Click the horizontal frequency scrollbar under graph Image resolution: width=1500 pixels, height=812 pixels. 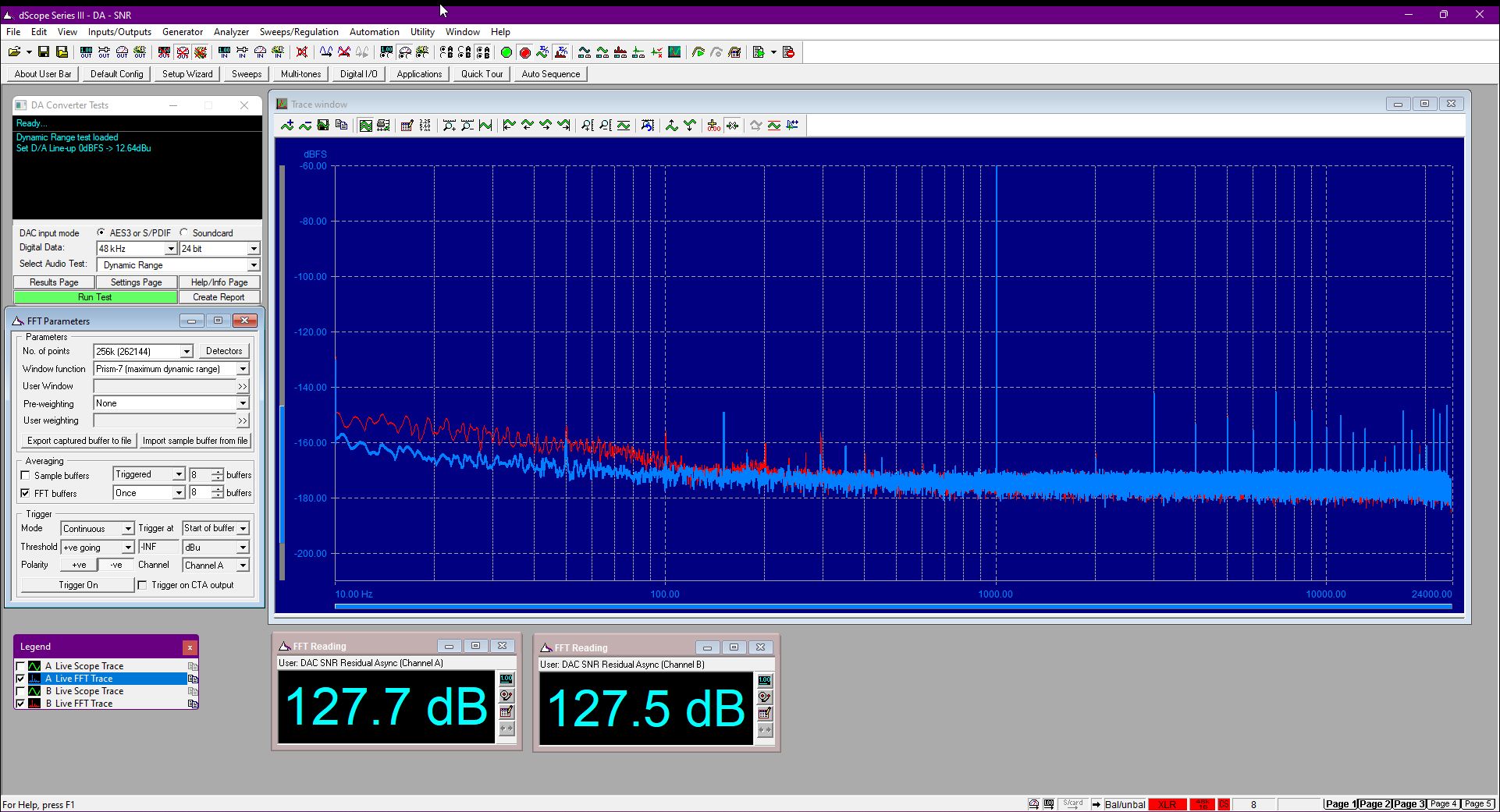(893, 606)
